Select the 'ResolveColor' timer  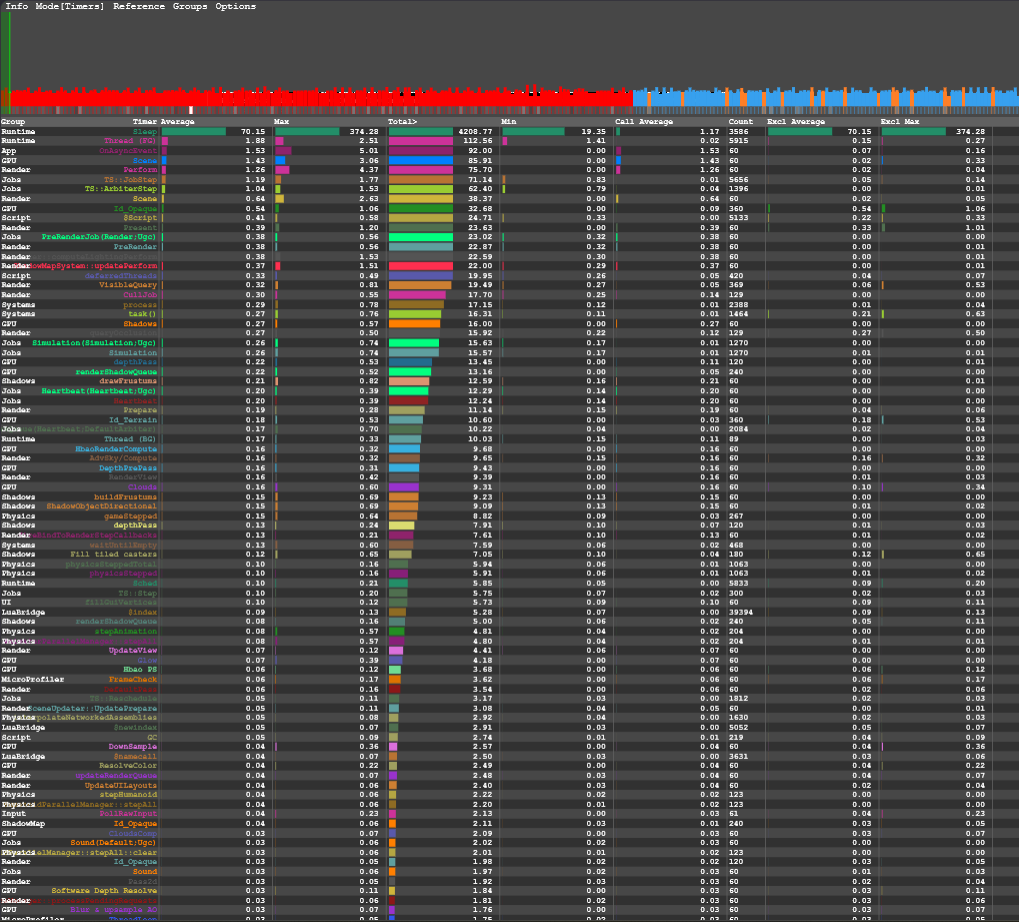tap(128, 766)
